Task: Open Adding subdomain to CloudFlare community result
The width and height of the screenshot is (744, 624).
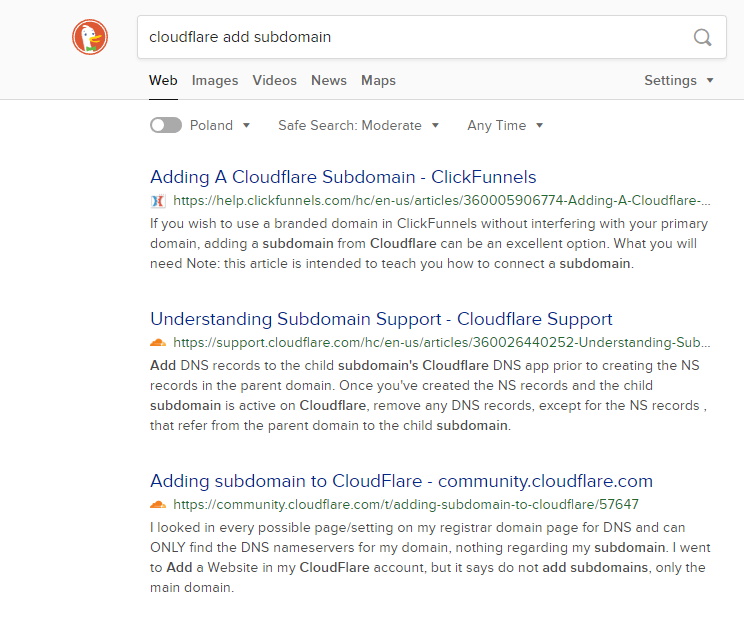Action: (401, 481)
